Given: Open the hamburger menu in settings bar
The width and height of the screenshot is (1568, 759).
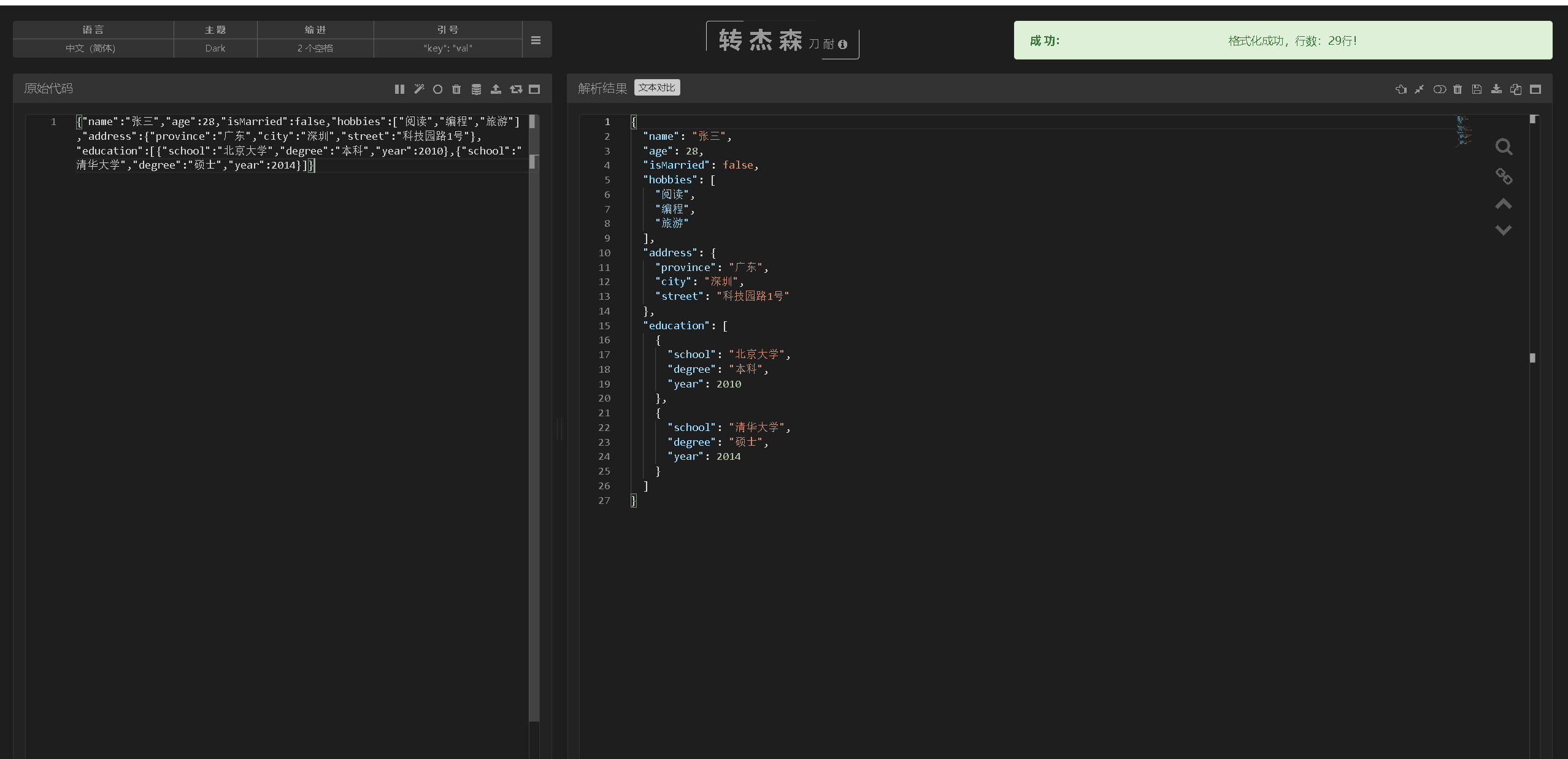Looking at the screenshot, I should [x=536, y=40].
